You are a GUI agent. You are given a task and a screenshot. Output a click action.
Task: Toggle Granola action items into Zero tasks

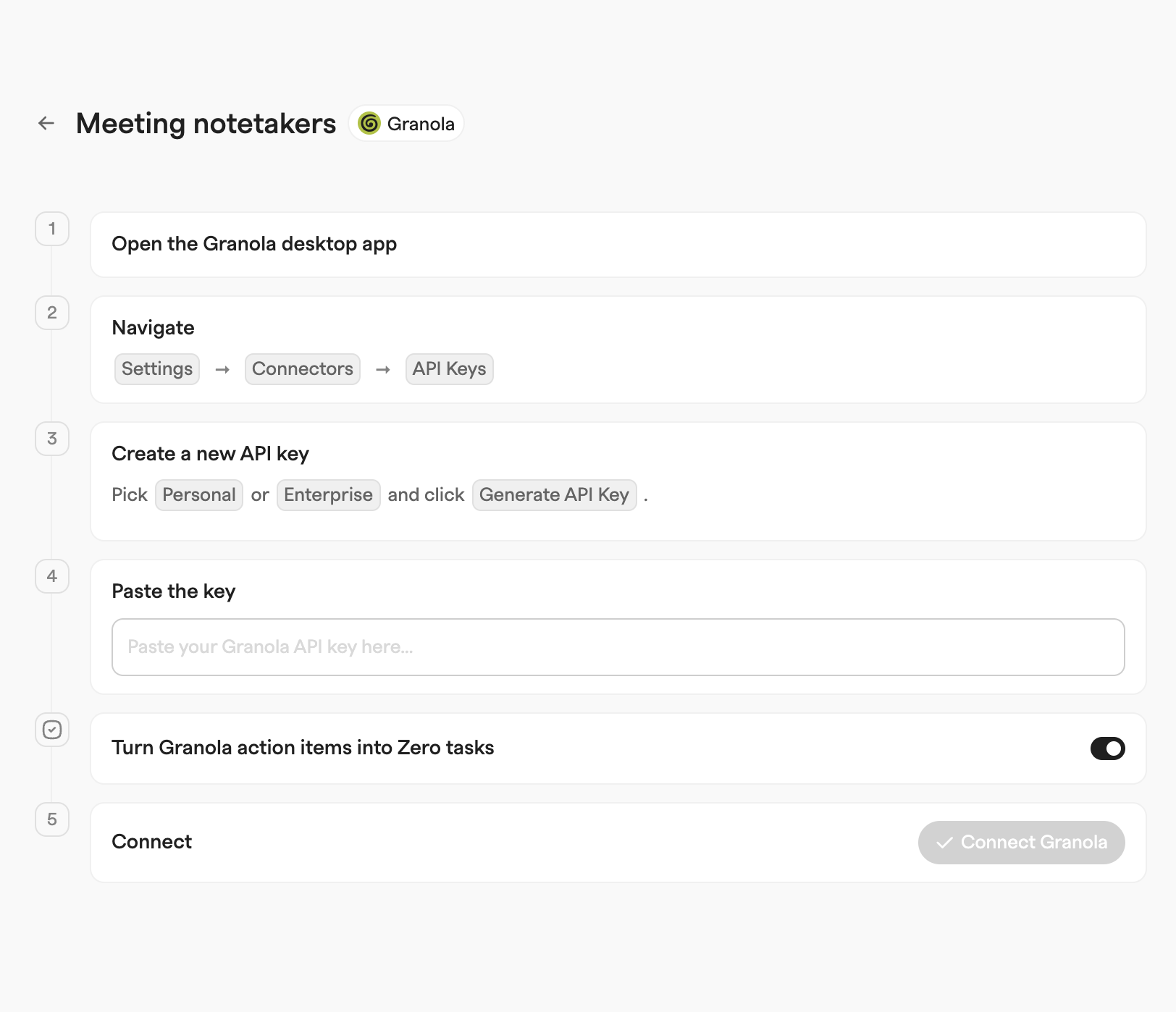(1107, 749)
